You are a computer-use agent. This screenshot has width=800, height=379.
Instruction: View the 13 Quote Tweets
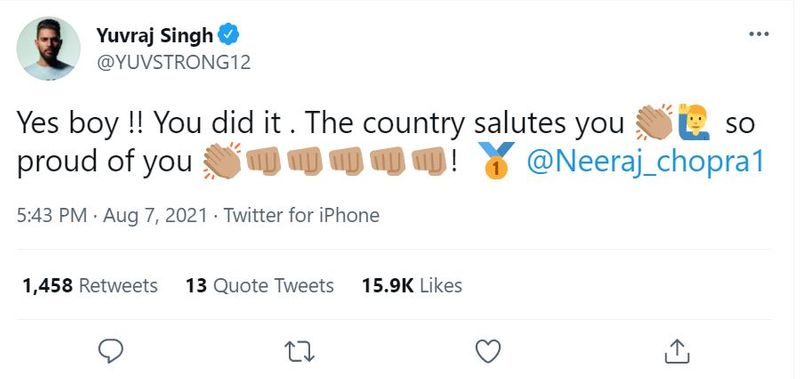click(x=260, y=286)
